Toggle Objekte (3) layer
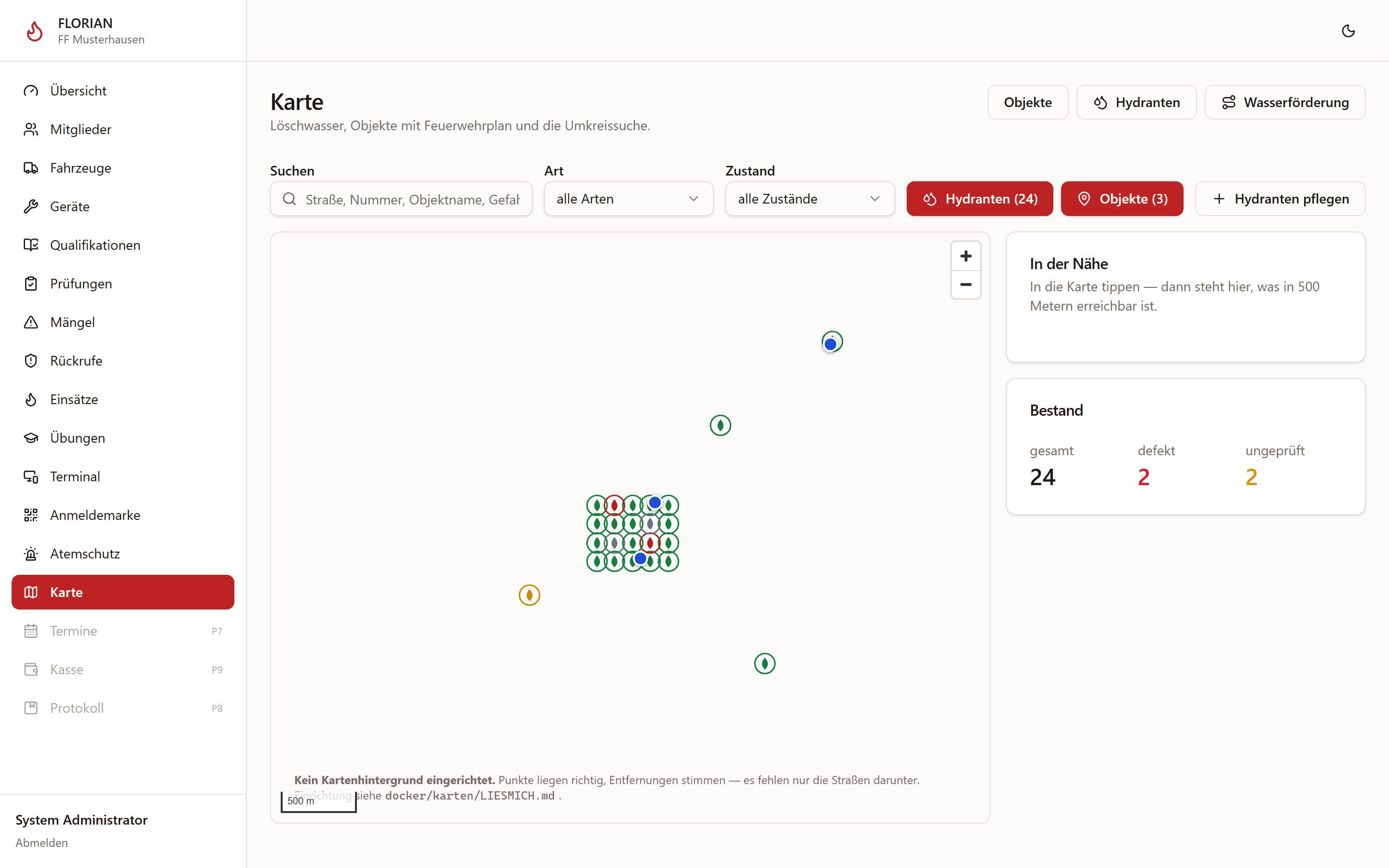 [1121, 199]
